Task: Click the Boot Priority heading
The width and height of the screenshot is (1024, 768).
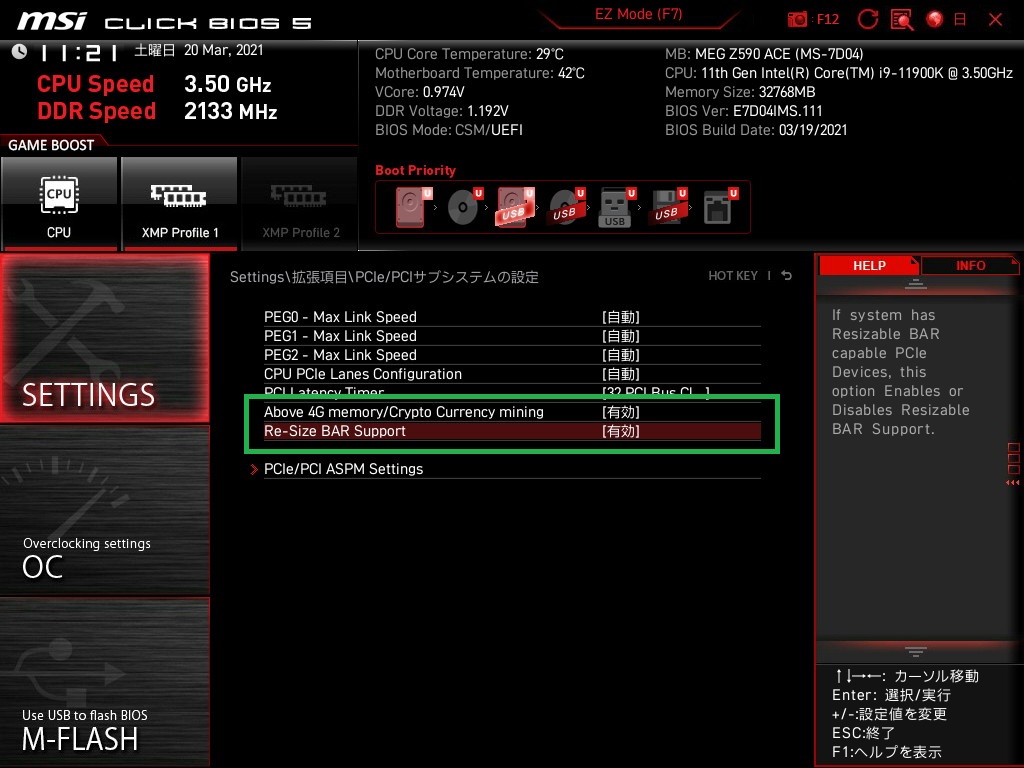Action: (415, 170)
